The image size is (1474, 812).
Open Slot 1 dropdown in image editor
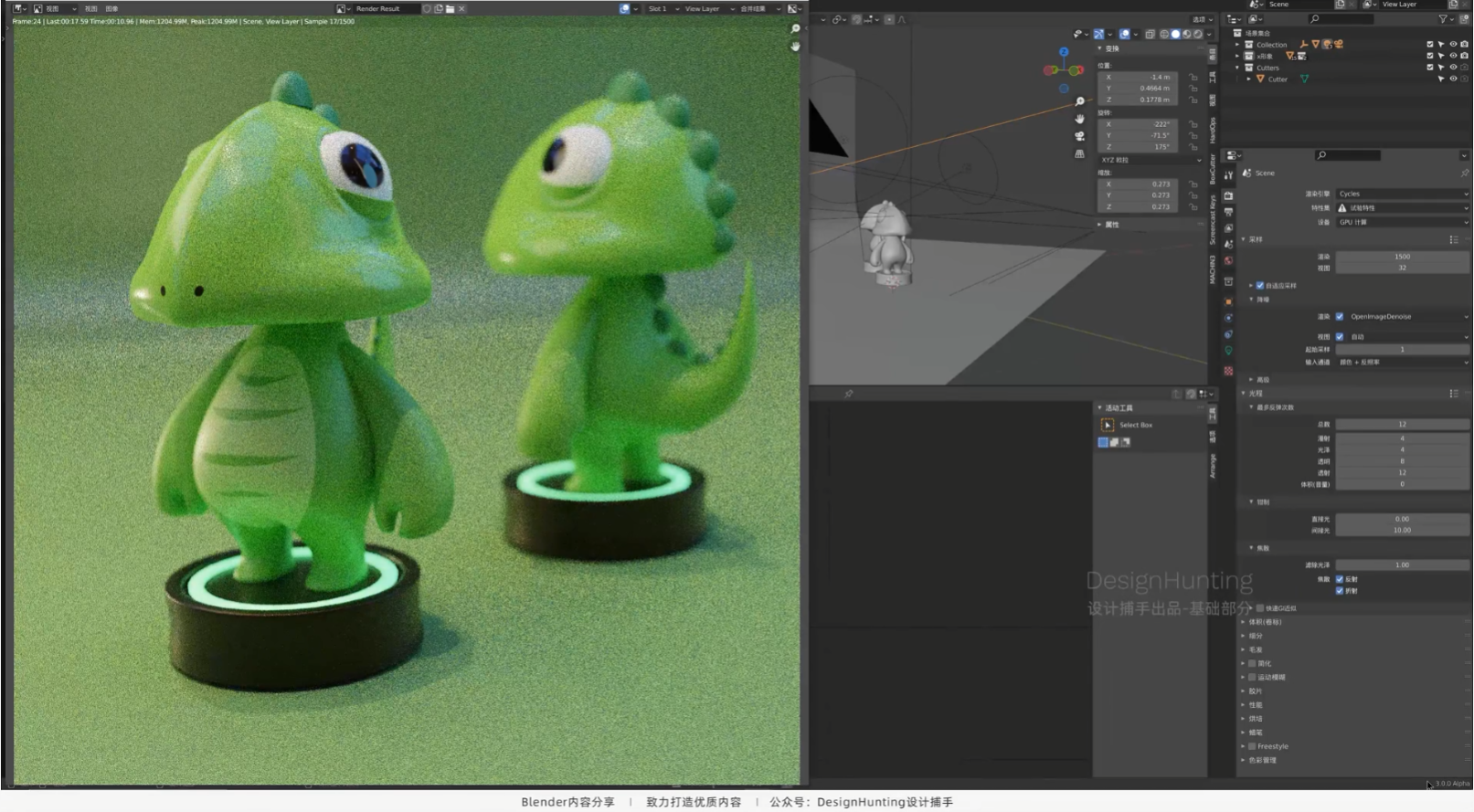point(662,8)
